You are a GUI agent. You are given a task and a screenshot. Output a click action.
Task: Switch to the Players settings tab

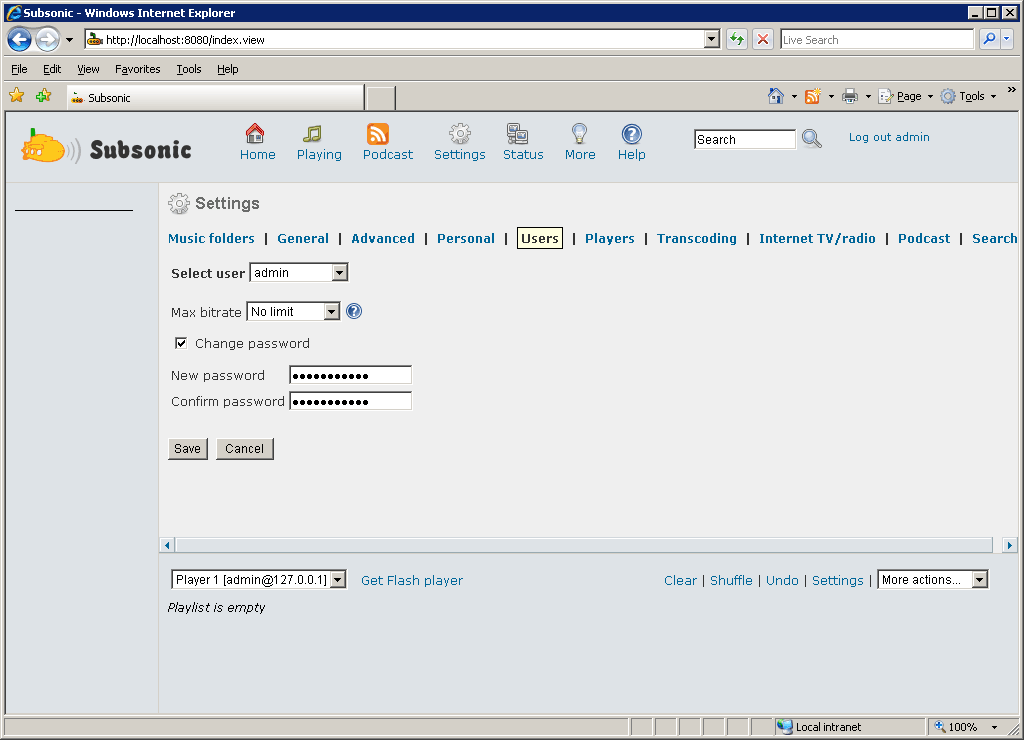[609, 238]
